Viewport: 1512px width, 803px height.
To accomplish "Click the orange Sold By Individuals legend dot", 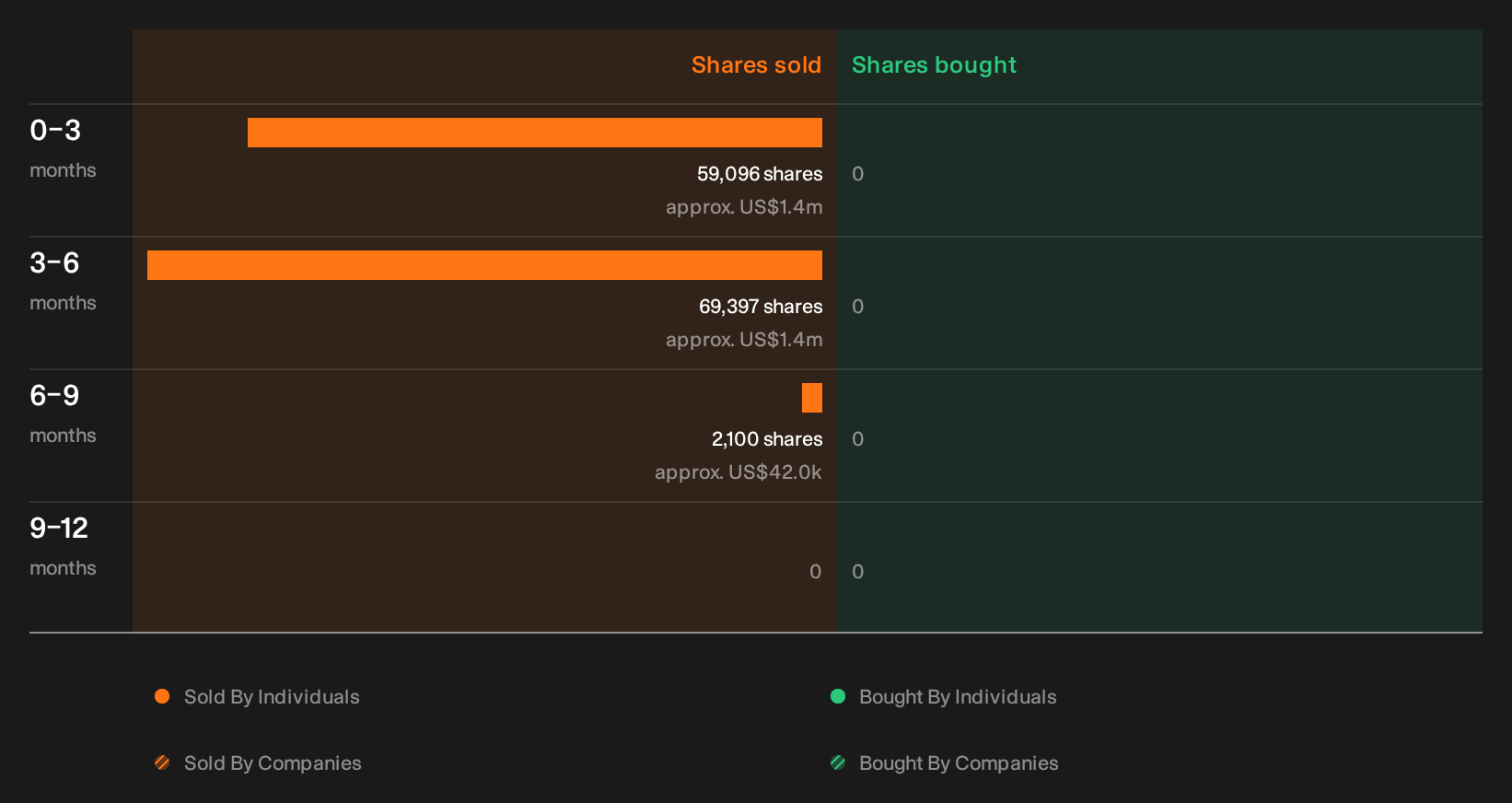I will click(x=162, y=696).
